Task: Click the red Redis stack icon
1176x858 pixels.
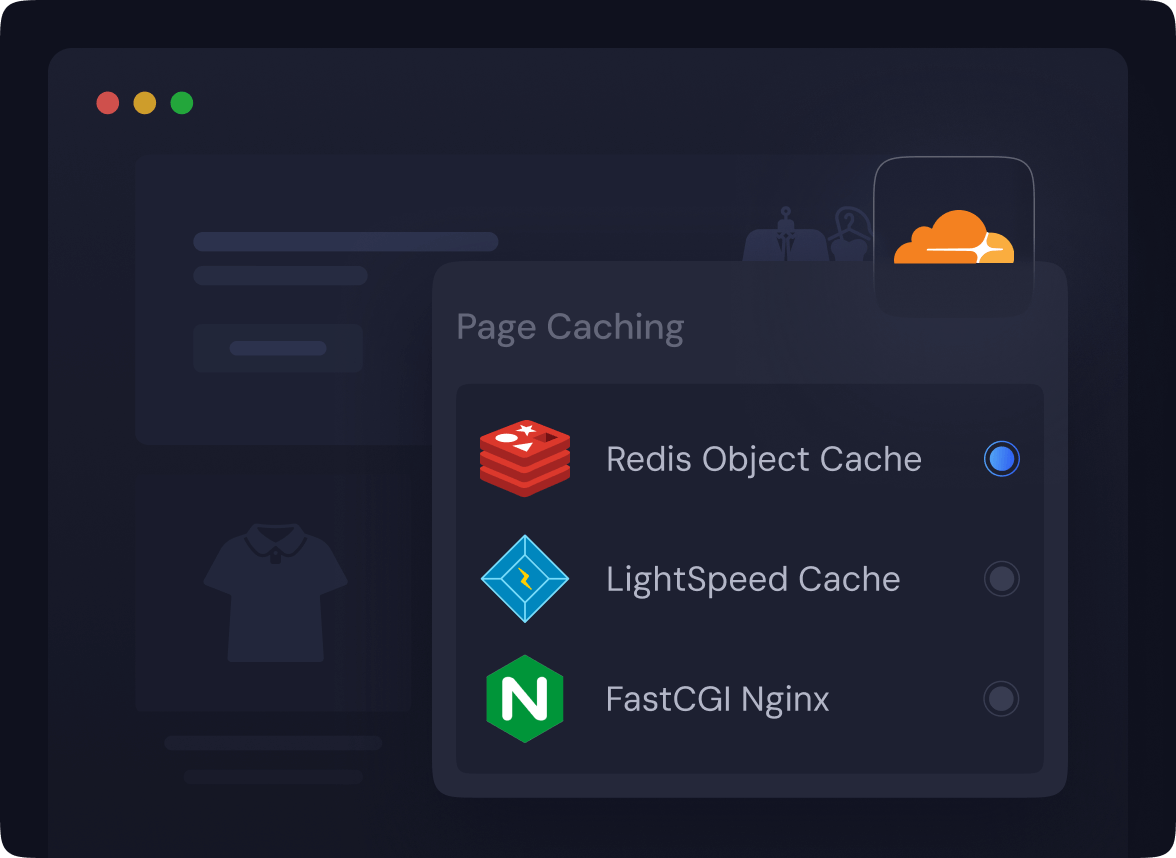Action: [x=524, y=459]
